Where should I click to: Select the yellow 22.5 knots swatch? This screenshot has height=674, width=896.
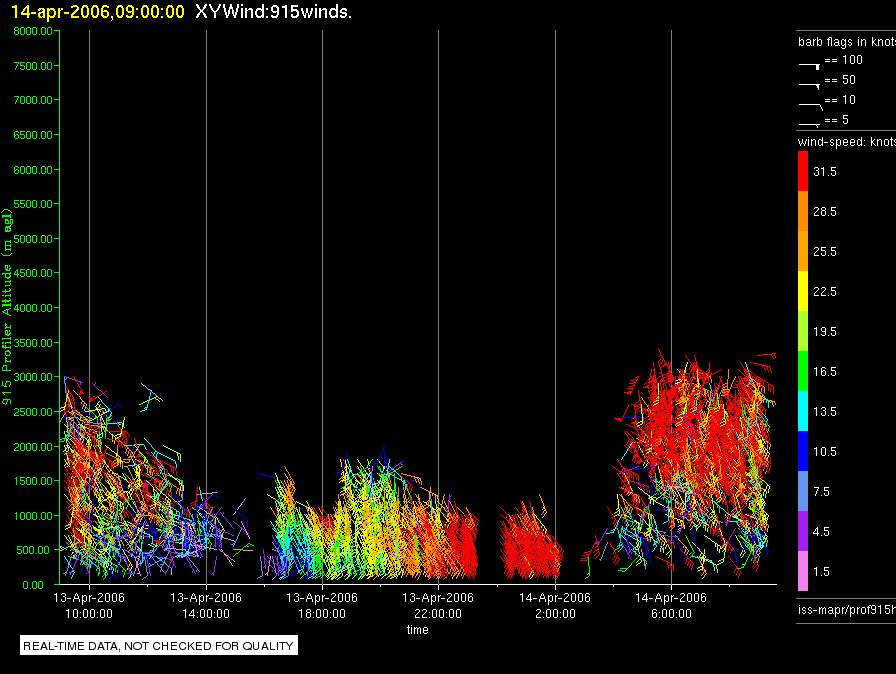point(803,291)
